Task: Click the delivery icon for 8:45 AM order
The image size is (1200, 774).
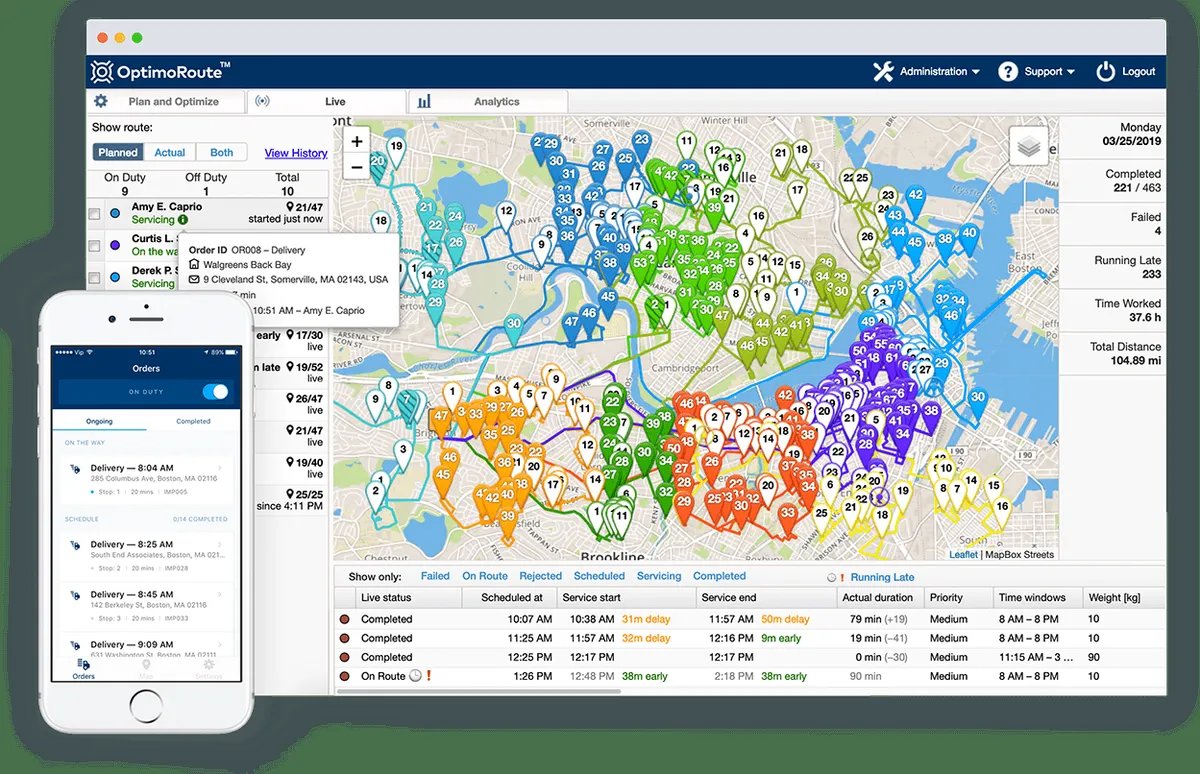Action: (75, 595)
